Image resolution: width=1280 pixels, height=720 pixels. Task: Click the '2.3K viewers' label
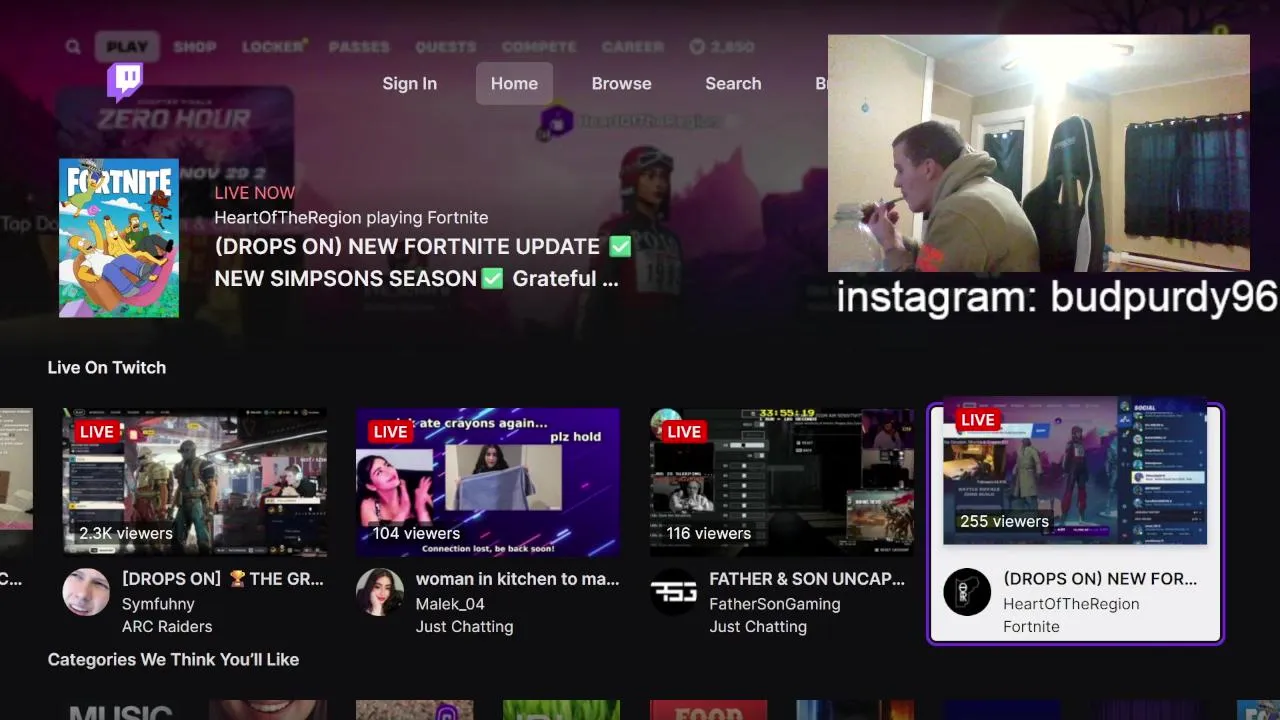(x=126, y=534)
